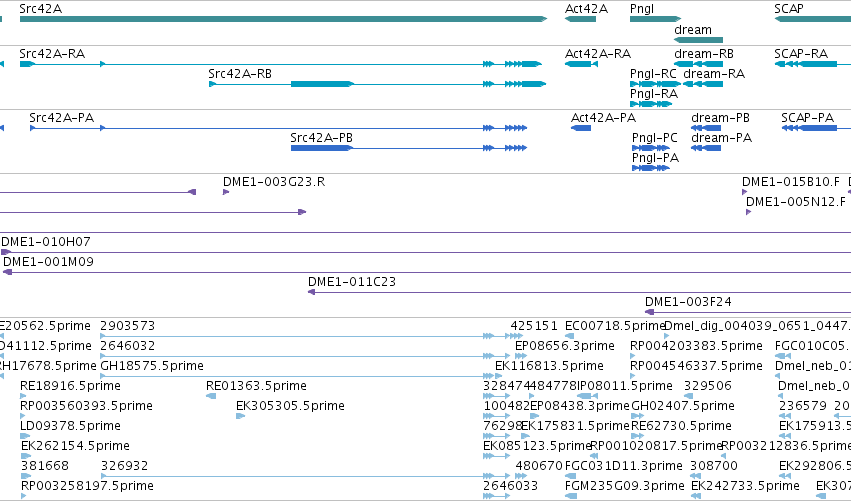Select the RP004203383.5prime EST label
851x501 pixels.
point(696,346)
